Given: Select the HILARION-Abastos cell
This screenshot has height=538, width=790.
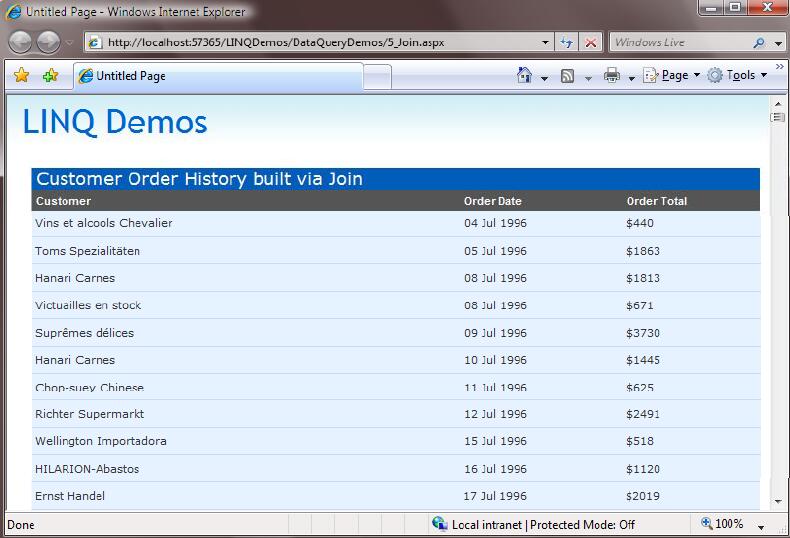Looking at the screenshot, I should pos(87,469).
